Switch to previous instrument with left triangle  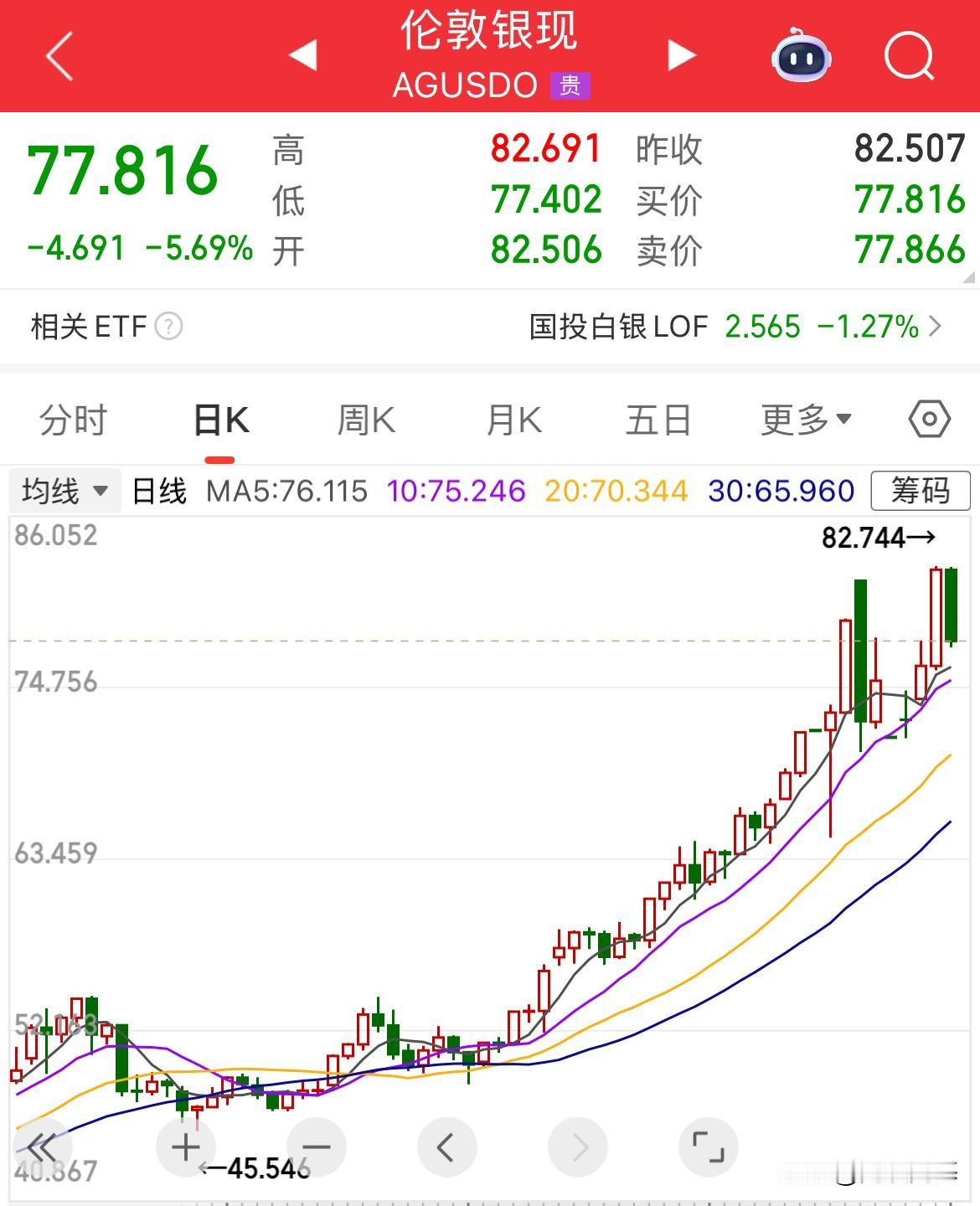coord(303,55)
